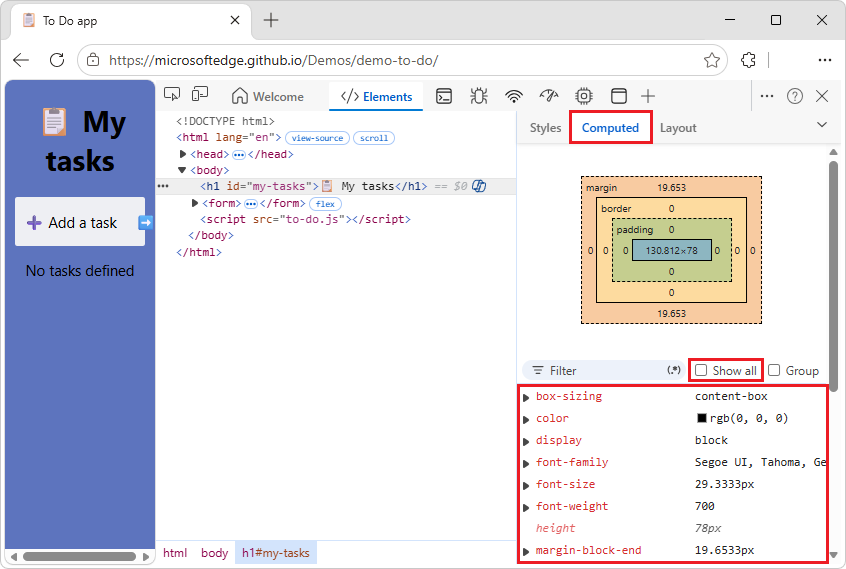Viewport: 846px width, 569px height.
Task: Expand margin-block-end computed property
Action: [526, 552]
